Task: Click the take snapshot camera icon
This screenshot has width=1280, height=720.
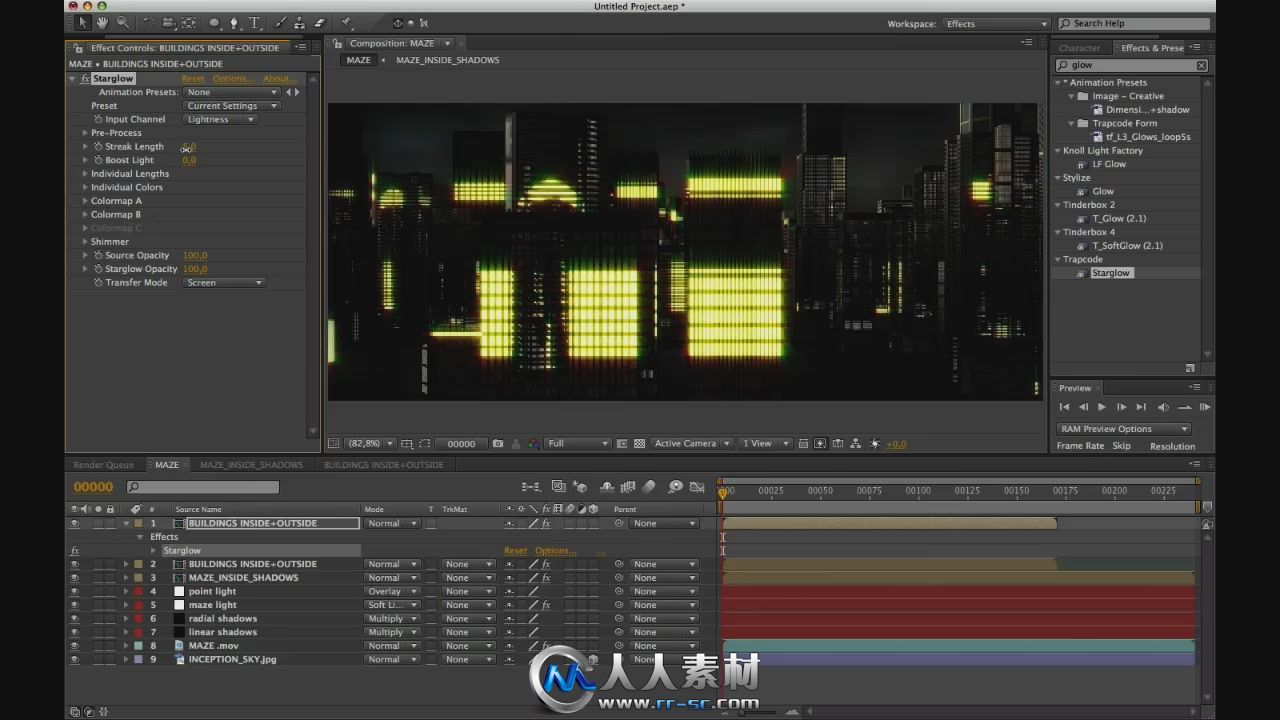Action: pos(498,443)
